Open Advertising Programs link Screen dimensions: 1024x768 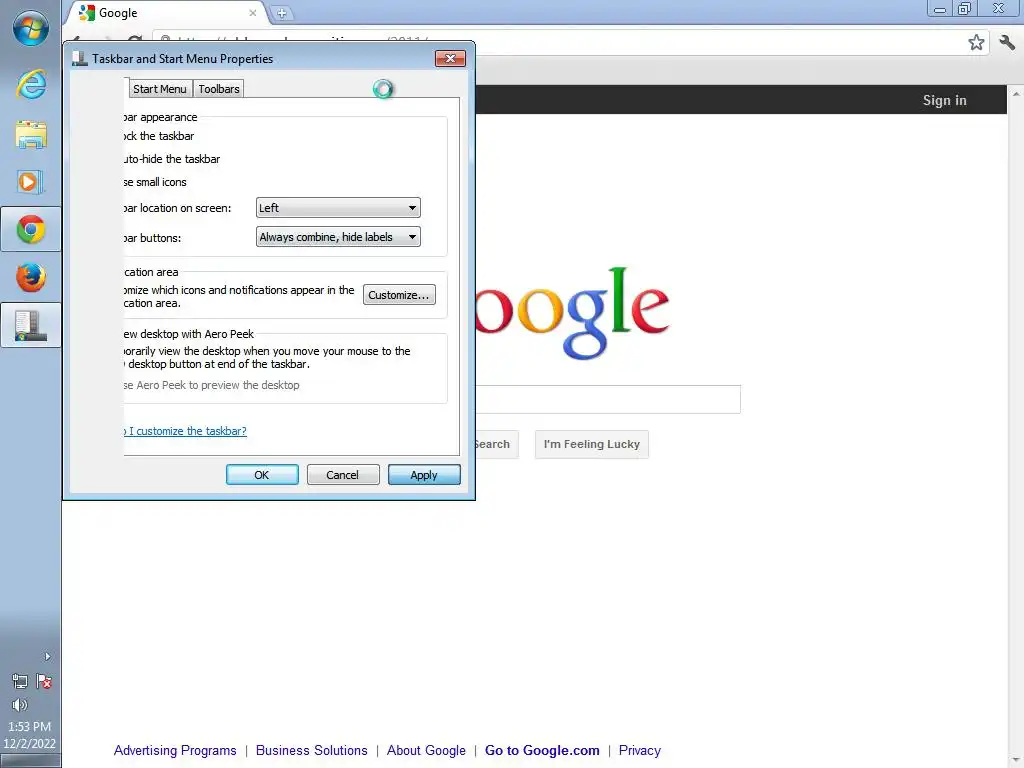[x=175, y=750]
